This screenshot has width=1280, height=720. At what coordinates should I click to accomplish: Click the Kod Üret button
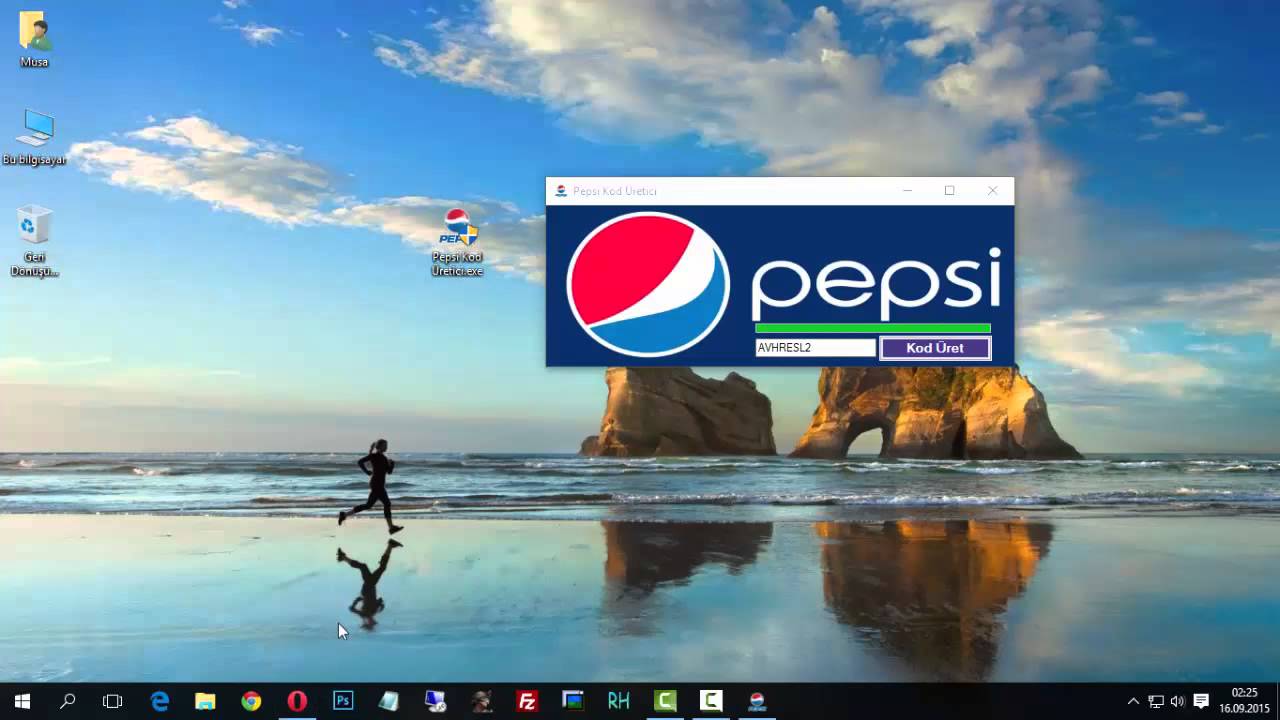(x=935, y=348)
